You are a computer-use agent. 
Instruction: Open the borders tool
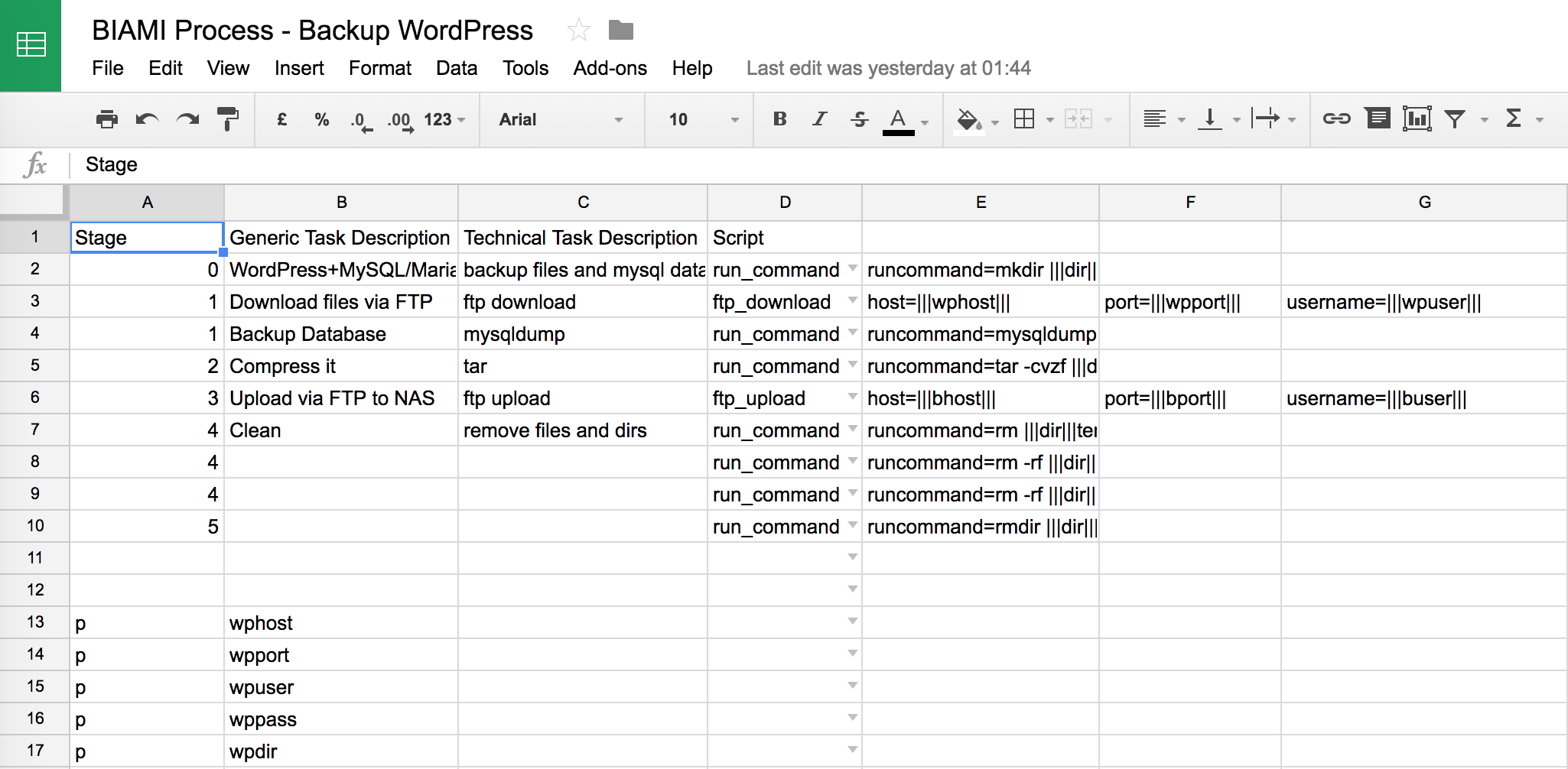[1023, 119]
